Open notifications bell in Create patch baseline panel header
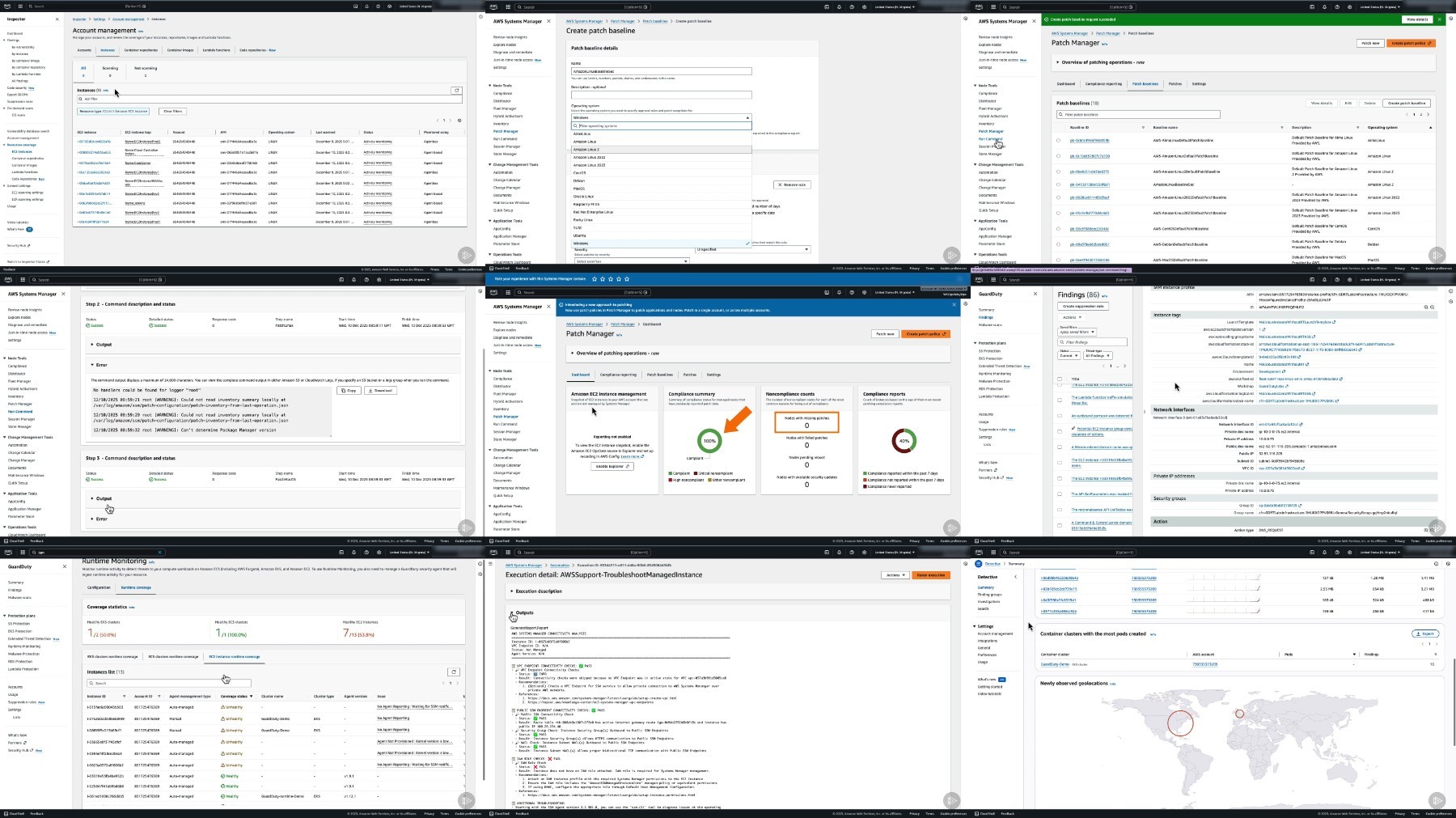Image resolution: width=1456 pixels, height=818 pixels. (839, 6)
